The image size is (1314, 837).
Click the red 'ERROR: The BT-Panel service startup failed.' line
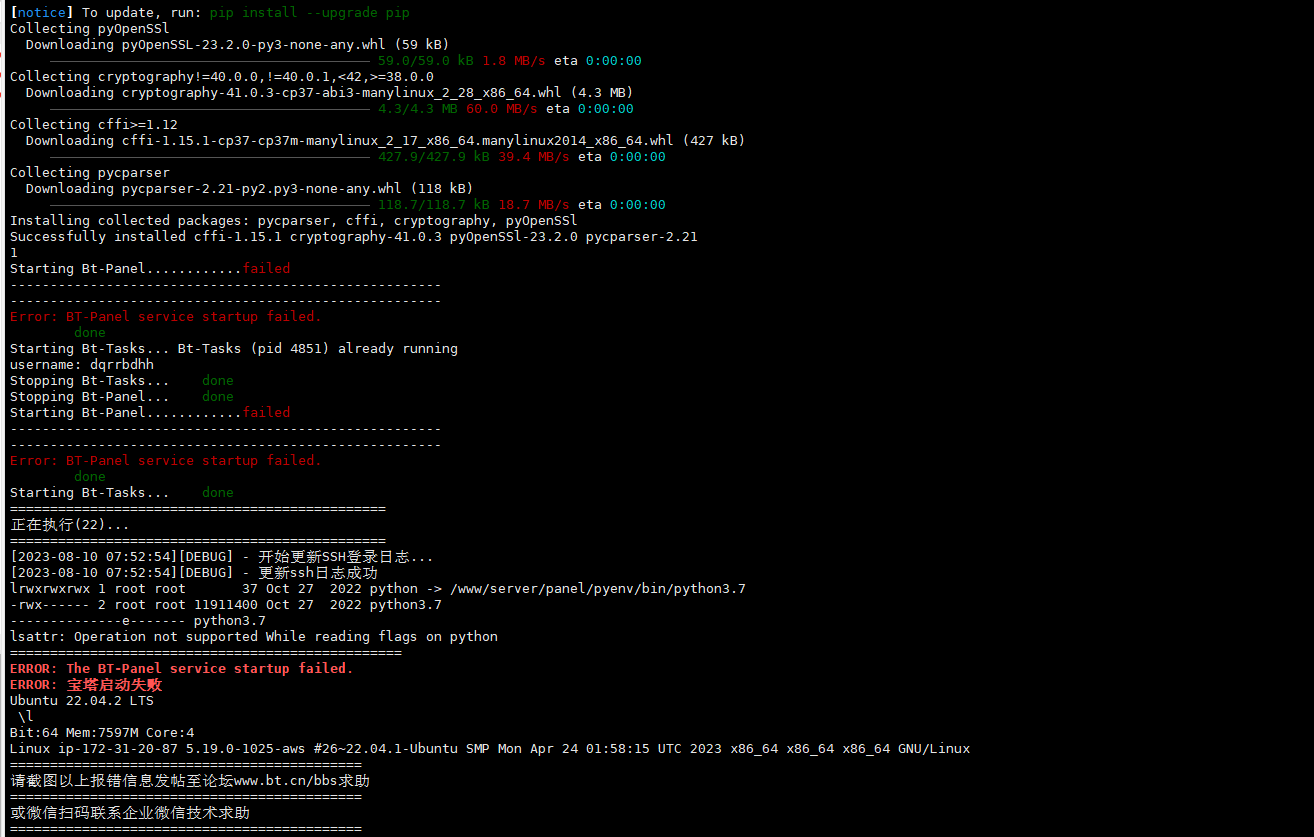pyautogui.click(x=182, y=668)
